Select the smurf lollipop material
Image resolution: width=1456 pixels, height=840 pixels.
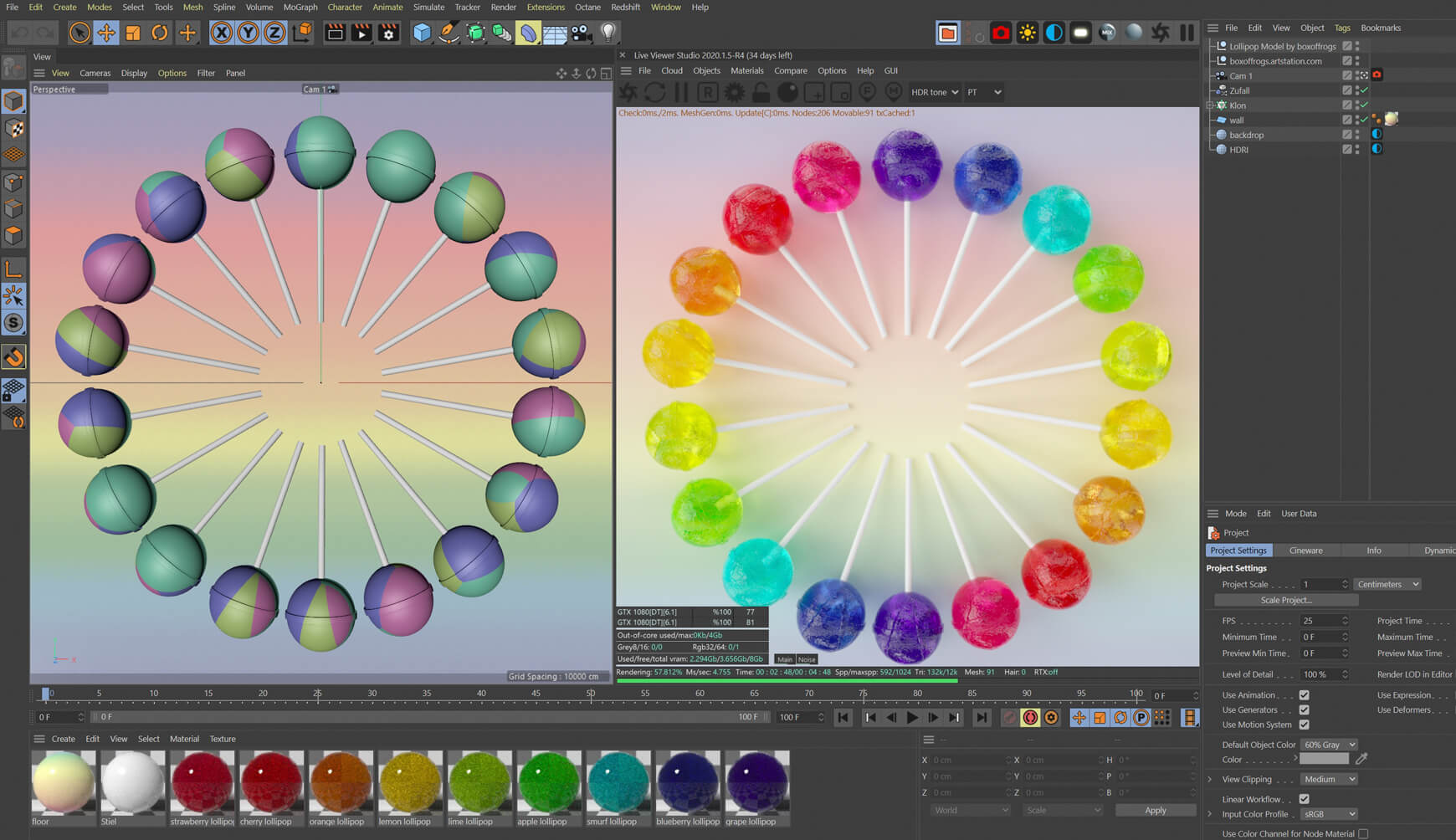[618, 789]
